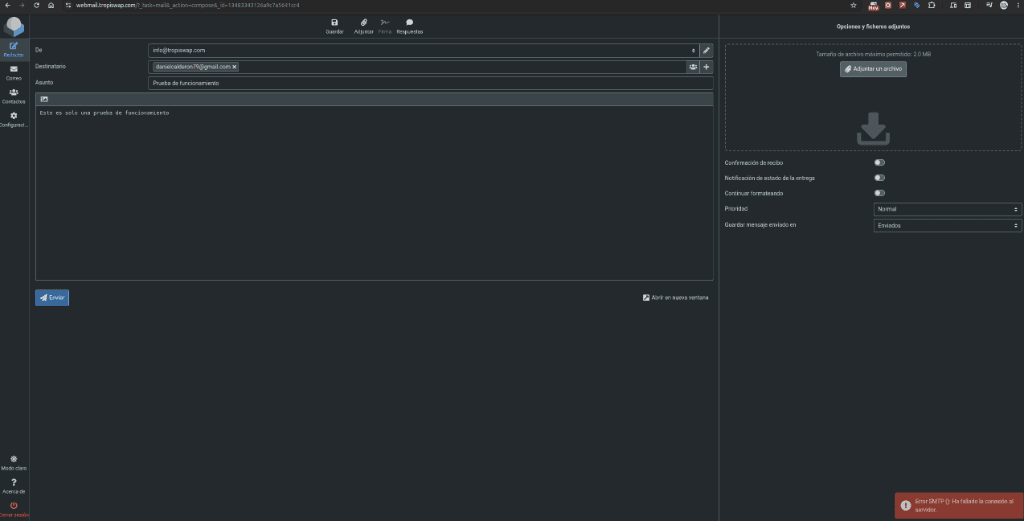
Task: Click the insert image icon in editor toolbar
Action: pos(44,99)
